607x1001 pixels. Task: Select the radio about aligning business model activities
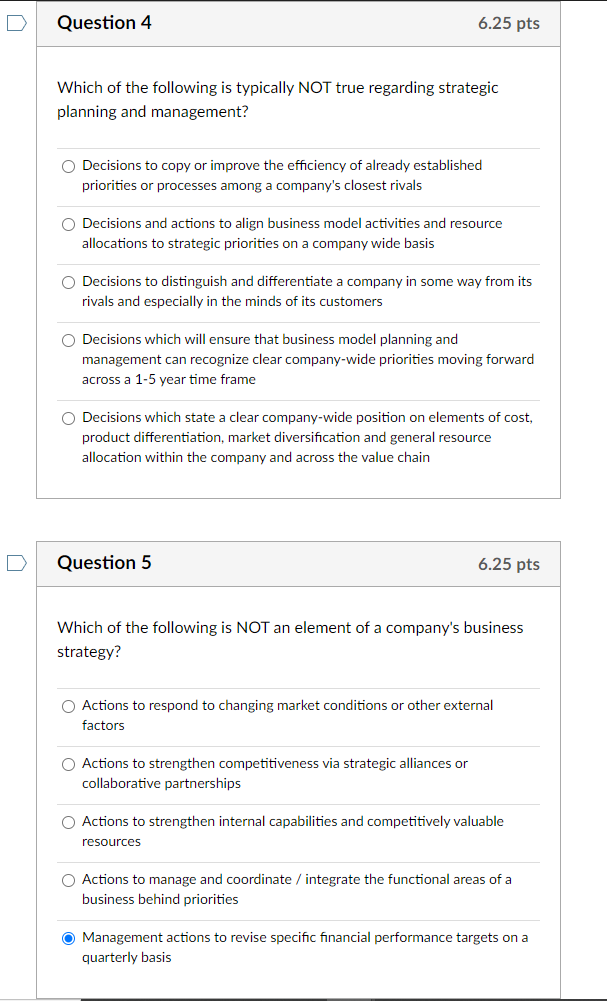(x=67, y=224)
